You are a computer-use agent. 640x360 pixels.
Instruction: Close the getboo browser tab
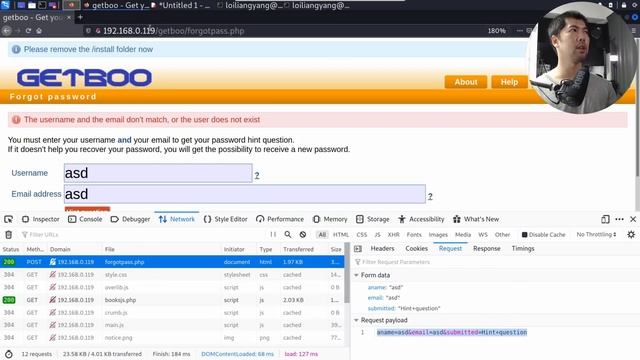pyautogui.click(x=69, y=18)
